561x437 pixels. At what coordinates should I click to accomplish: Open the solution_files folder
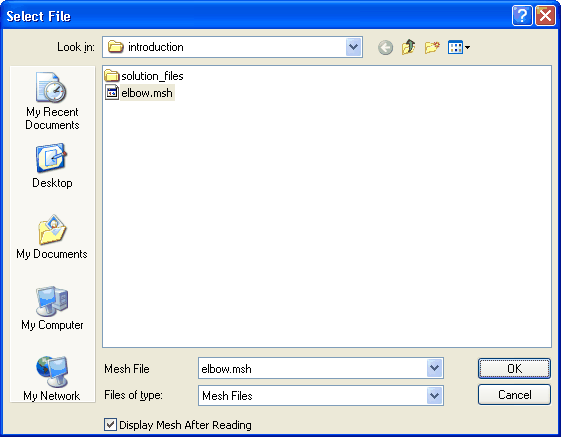tap(144, 76)
